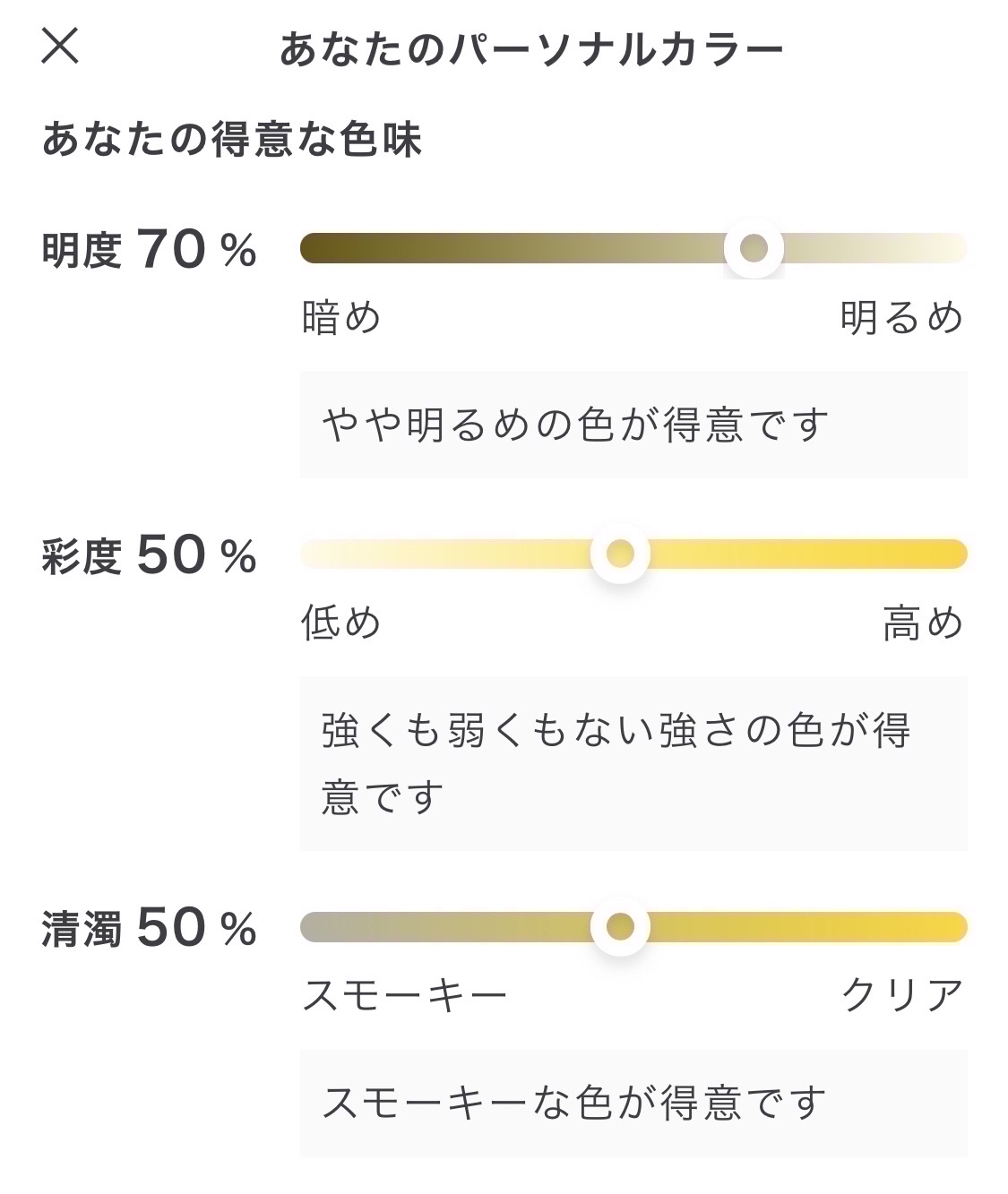
Task: Click the やや明るめの色が得意です description box
Action: [633, 425]
